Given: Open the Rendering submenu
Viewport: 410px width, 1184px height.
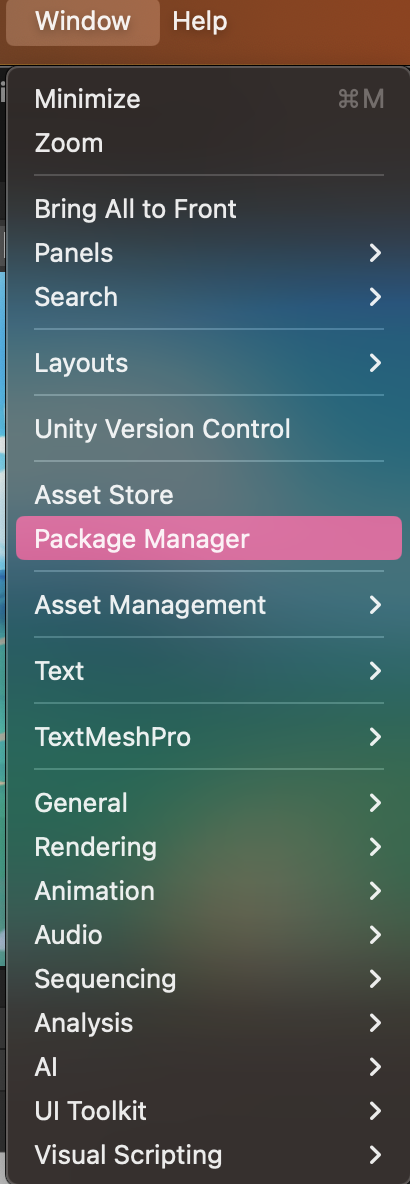Looking at the screenshot, I should pyautogui.click(x=208, y=846).
